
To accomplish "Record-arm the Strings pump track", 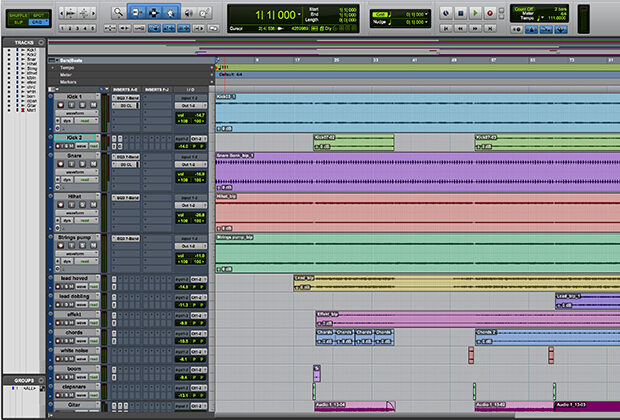I will click(x=60, y=246).
